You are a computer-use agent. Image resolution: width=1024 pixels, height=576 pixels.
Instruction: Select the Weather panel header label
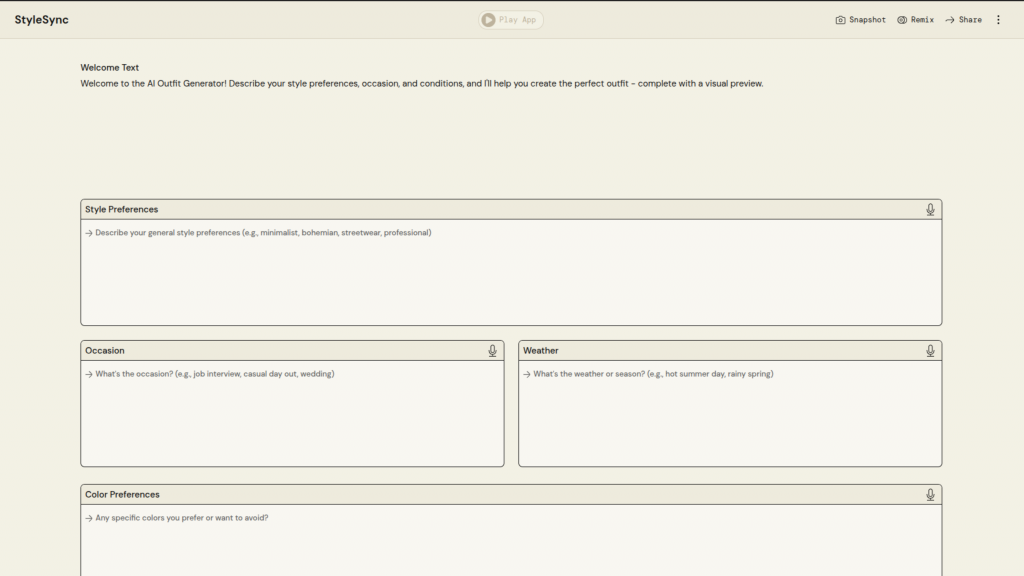point(541,351)
